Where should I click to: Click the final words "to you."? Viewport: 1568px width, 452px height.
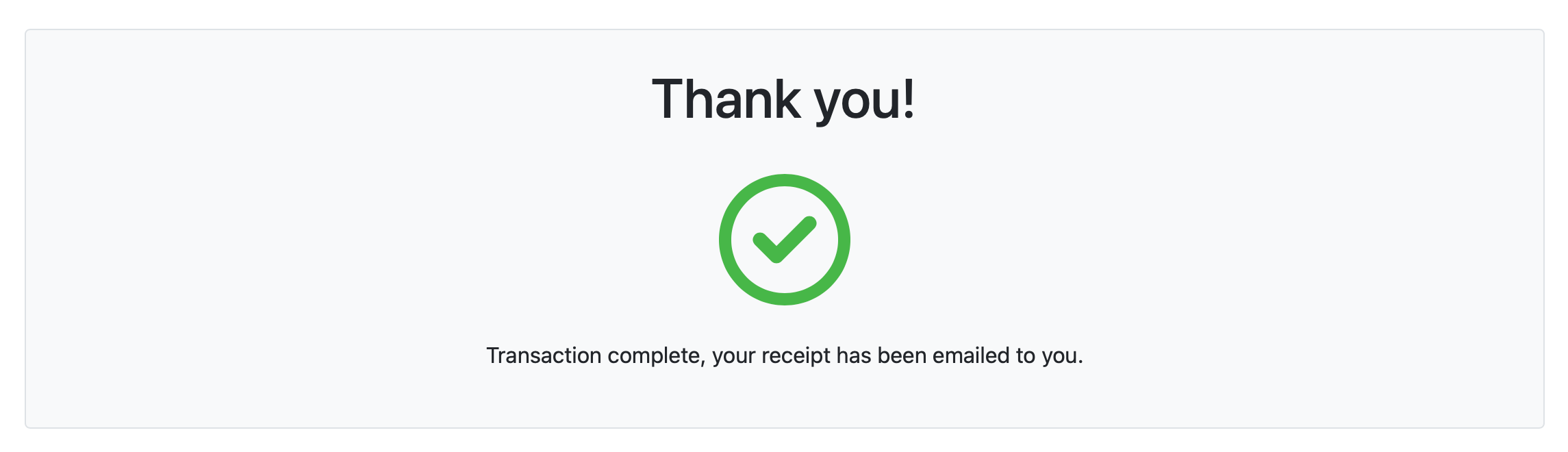pos(1049,356)
